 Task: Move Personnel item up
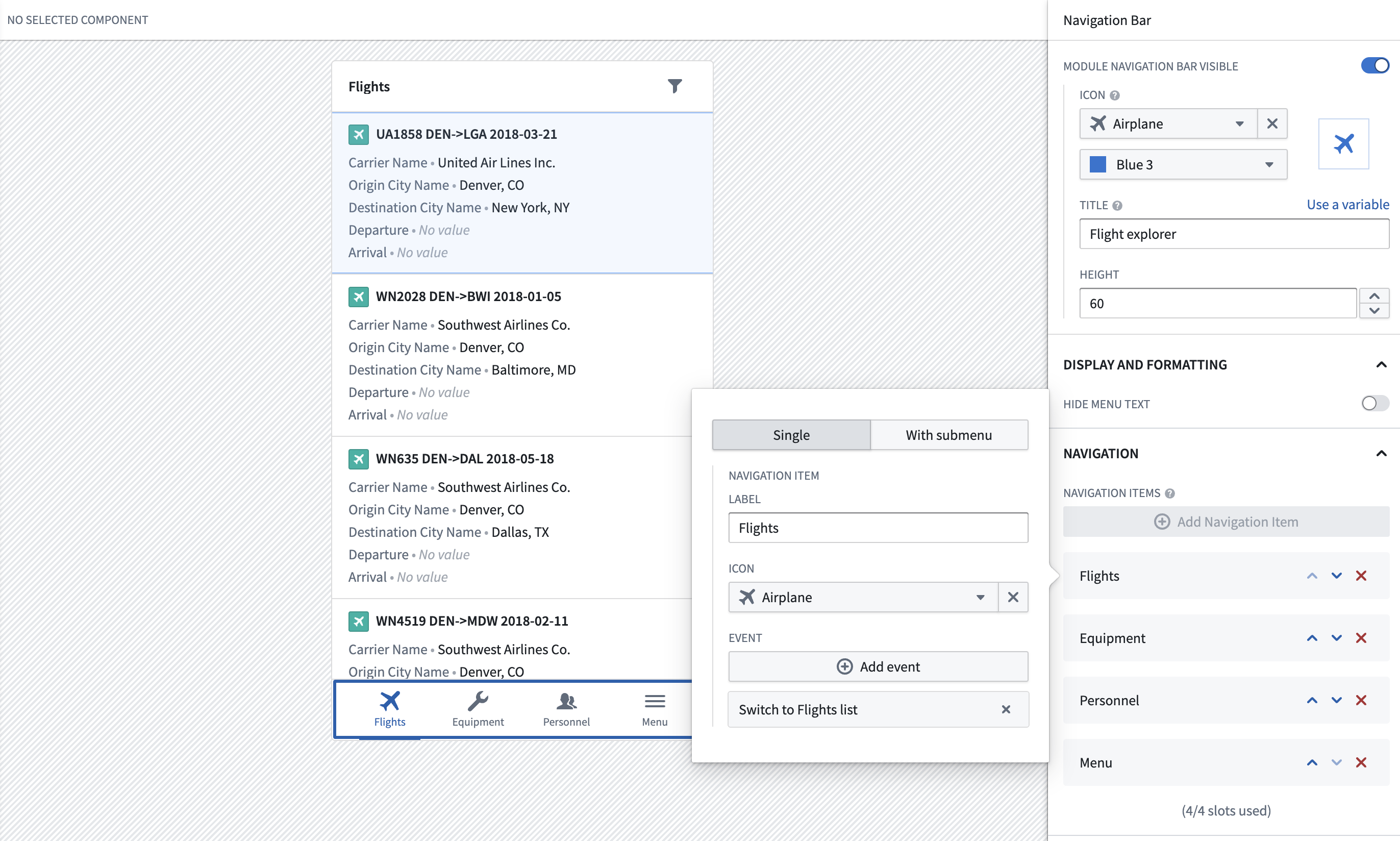tap(1312, 701)
